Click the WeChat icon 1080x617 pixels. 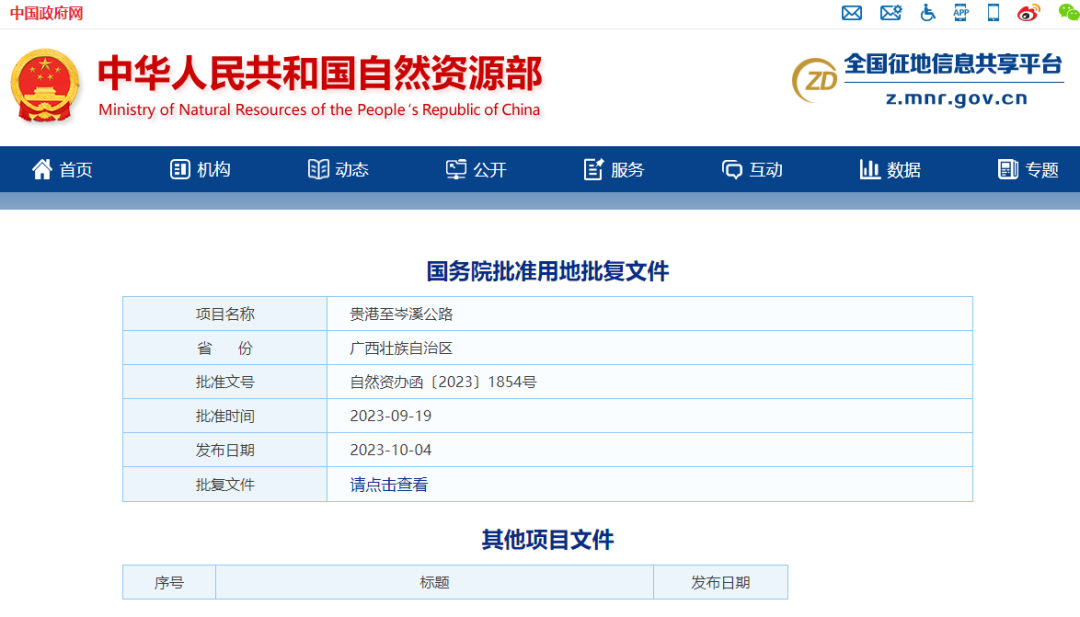(1068, 12)
